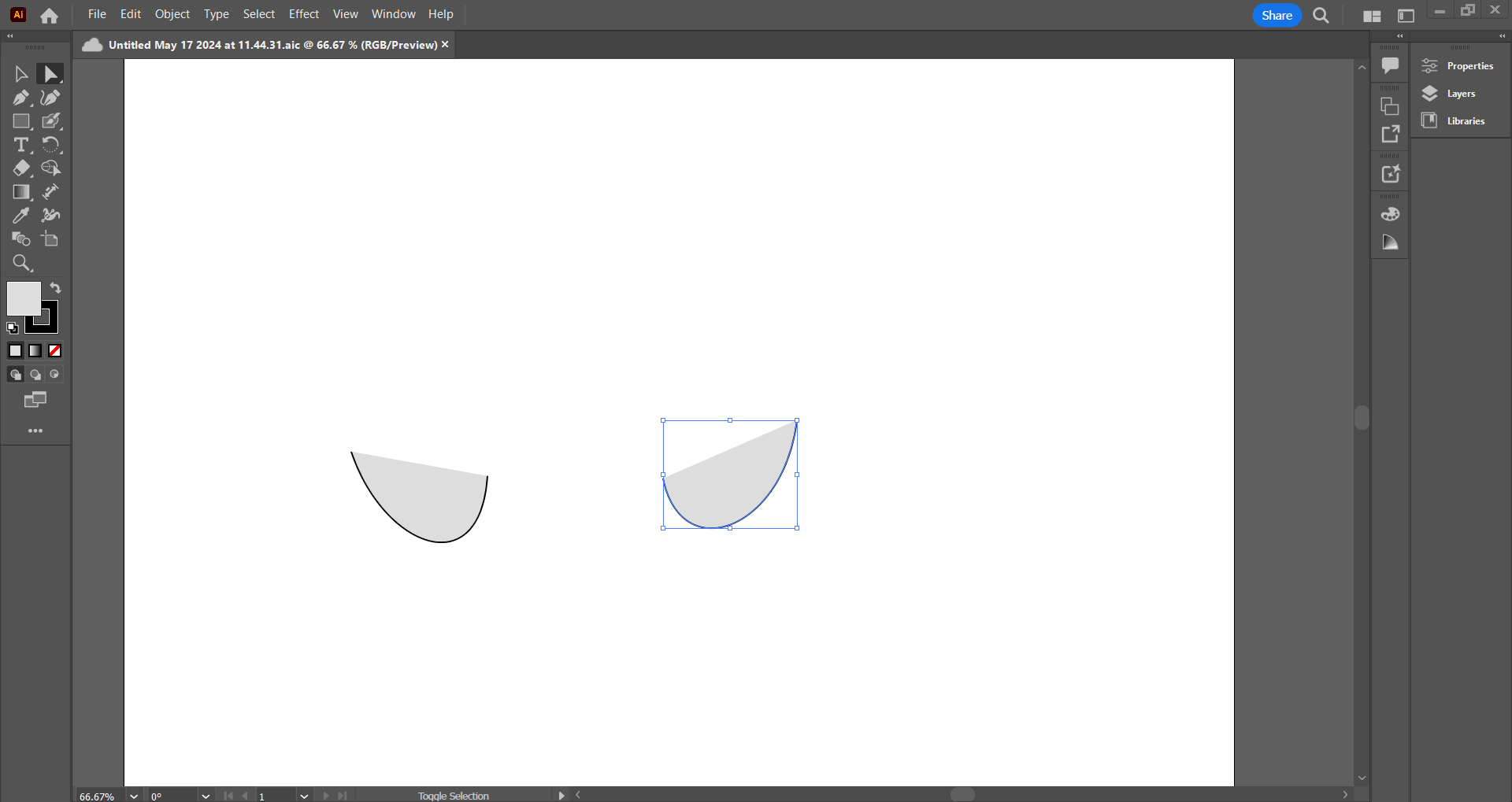1512x802 pixels.
Task: Enable Draw Behind mode
Action: [x=35, y=375]
